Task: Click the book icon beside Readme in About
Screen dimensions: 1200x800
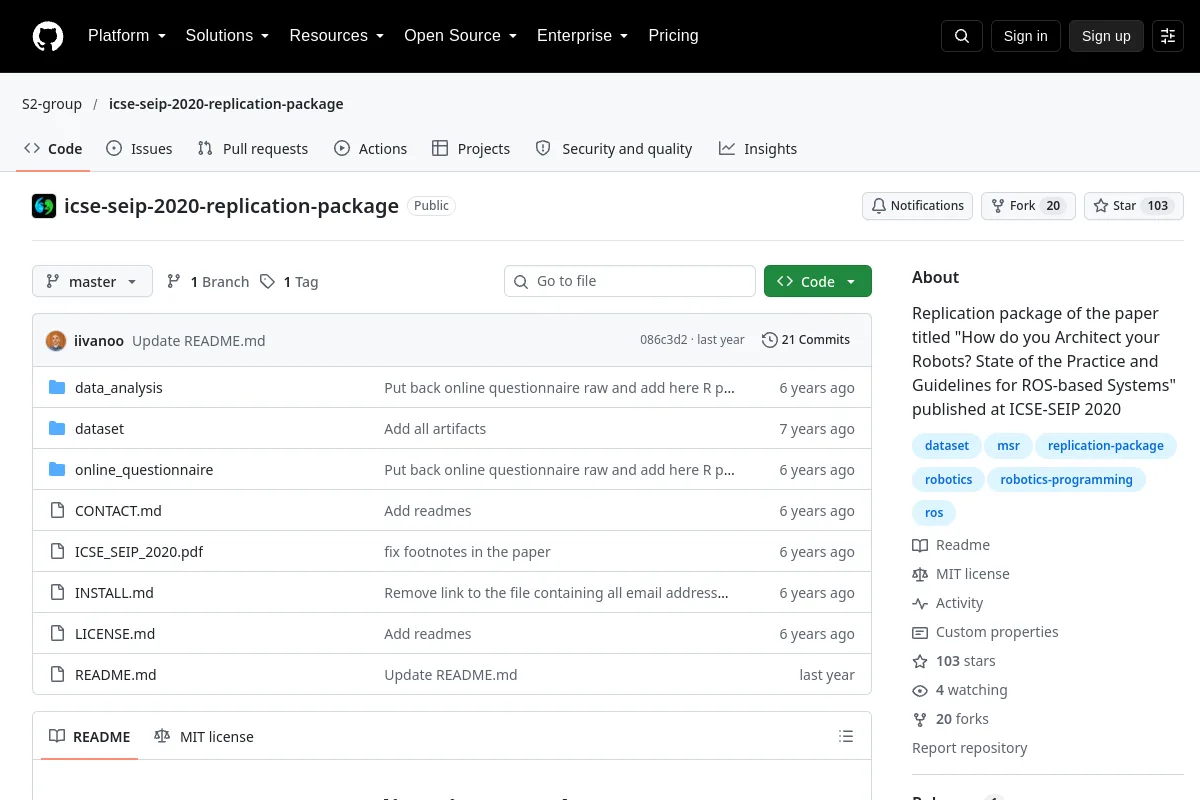Action: (920, 546)
